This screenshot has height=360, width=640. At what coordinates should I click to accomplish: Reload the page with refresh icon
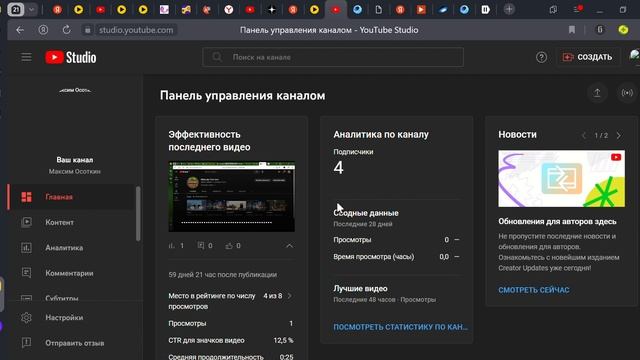[x=66, y=30]
